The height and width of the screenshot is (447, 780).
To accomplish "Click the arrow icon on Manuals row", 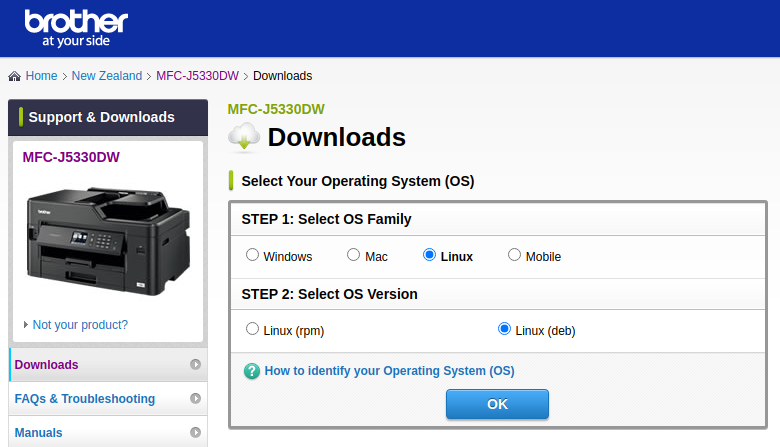I will coord(195,433).
